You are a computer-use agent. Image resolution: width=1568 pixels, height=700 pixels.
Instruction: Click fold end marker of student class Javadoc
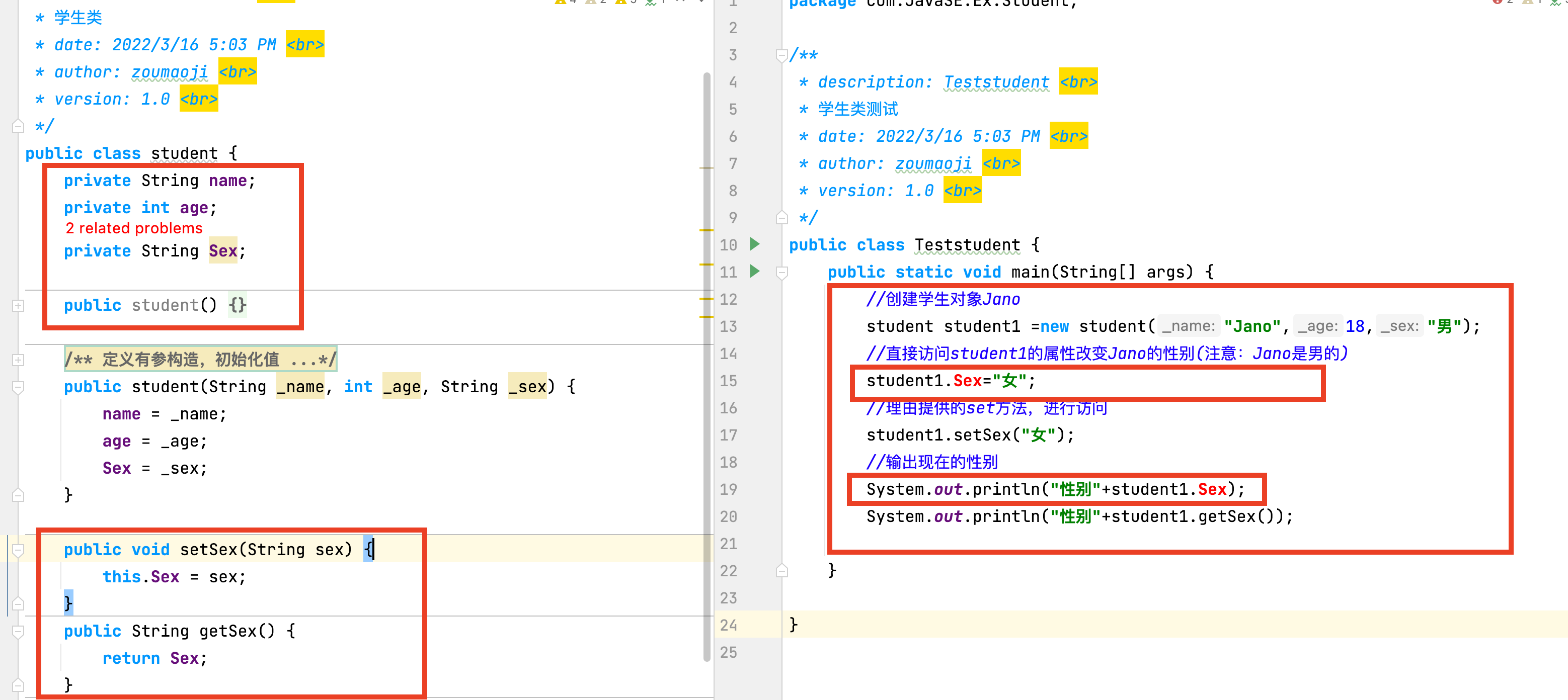[x=18, y=126]
